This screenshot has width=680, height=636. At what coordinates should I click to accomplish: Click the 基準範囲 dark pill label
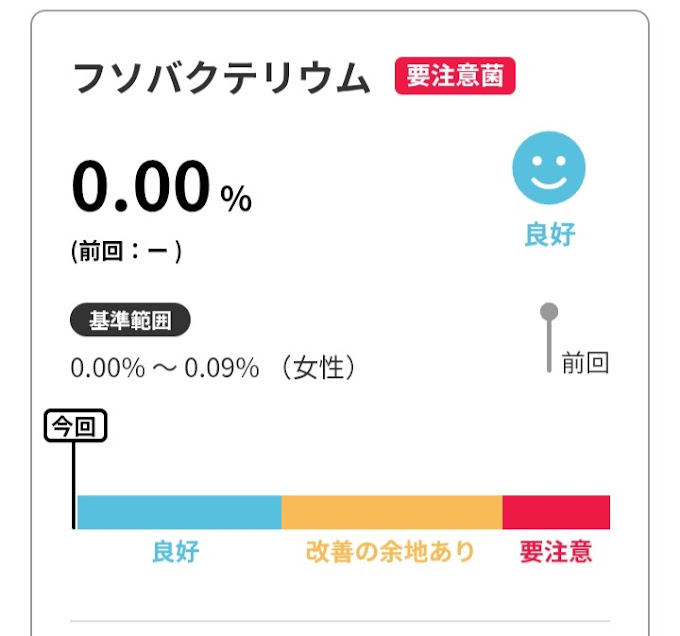(x=130, y=321)
